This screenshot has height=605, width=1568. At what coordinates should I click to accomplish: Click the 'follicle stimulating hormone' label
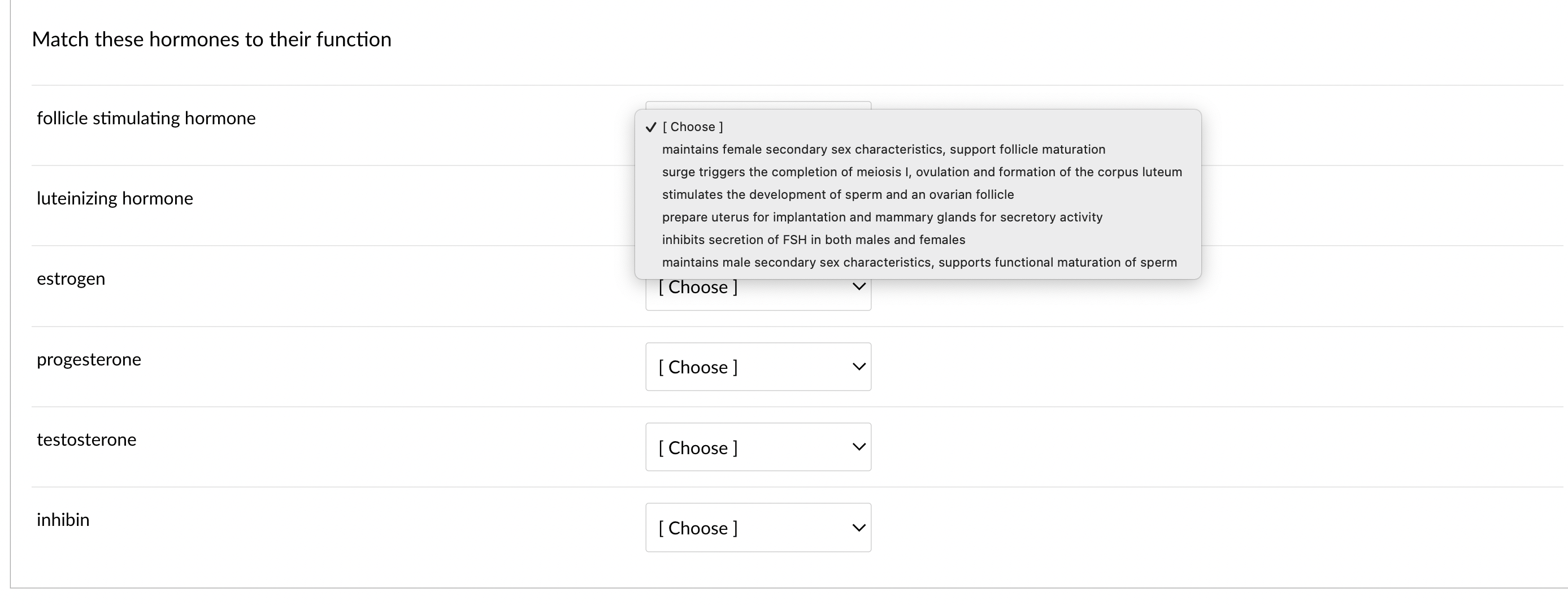tap(146, 118)
